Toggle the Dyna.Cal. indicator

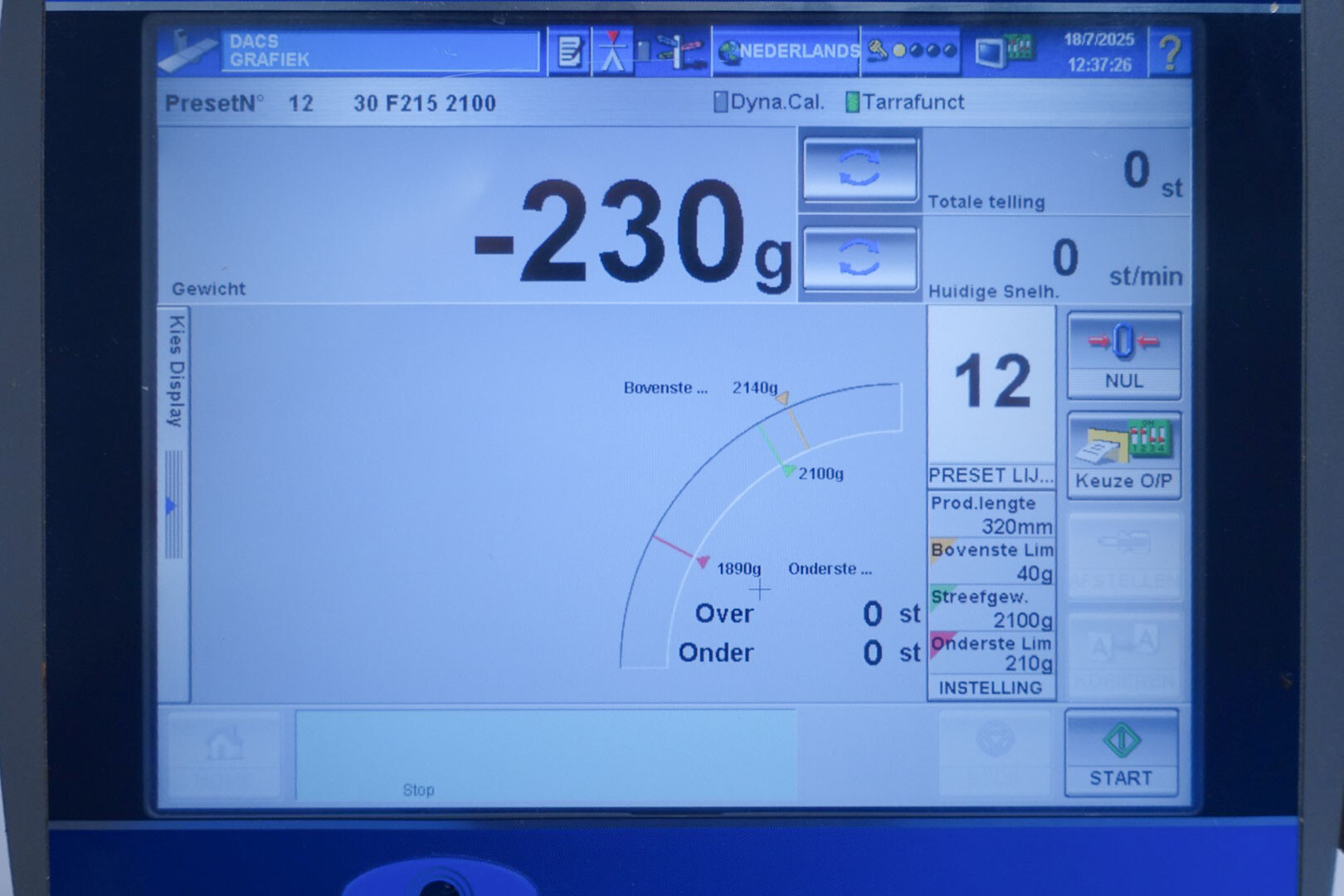click(768, 102)
